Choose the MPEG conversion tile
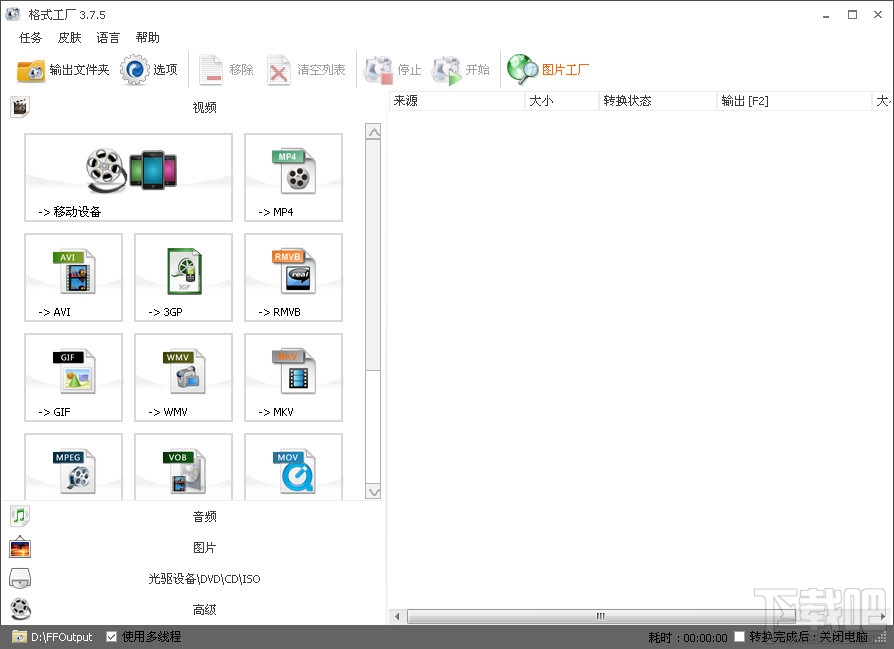894x649 pixels. coord(74,467)
